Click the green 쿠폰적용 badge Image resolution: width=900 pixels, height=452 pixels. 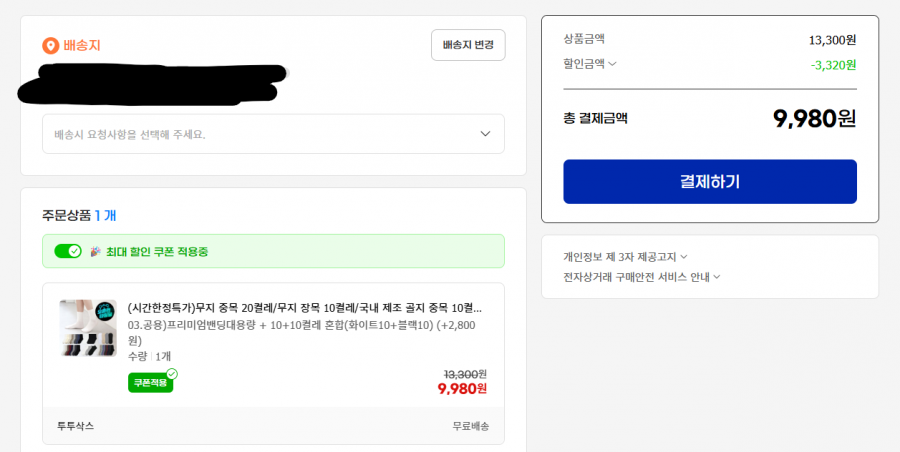coord(149,383)
